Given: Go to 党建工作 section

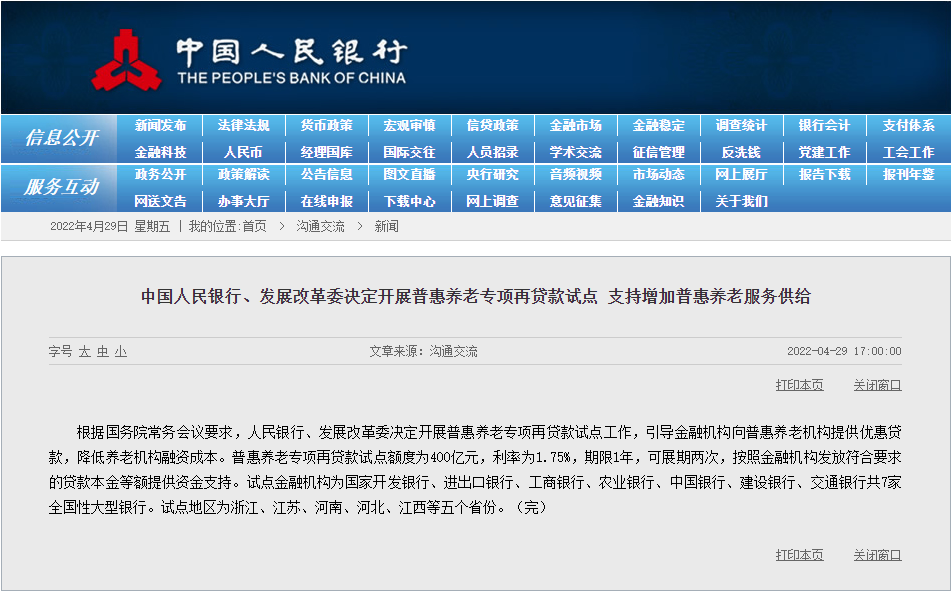Looking at the screenshot, I should point(824,152).
